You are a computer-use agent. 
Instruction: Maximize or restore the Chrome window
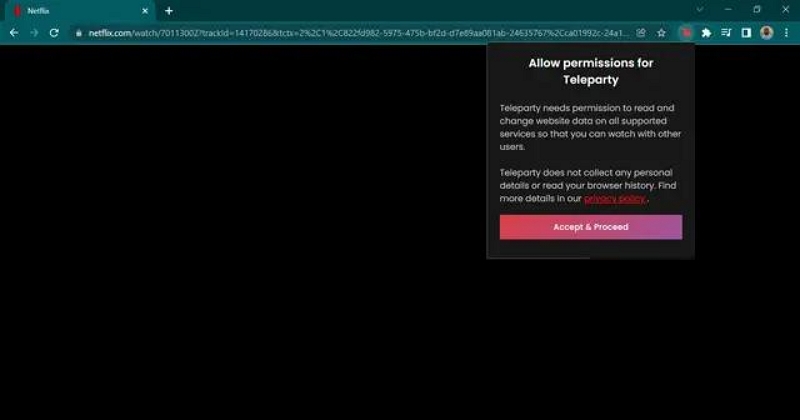(x=756, y=10)
